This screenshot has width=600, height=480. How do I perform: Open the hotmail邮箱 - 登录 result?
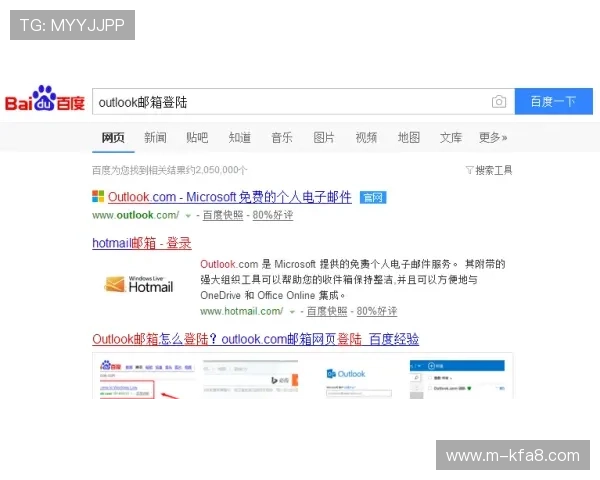tap(142, 243)
